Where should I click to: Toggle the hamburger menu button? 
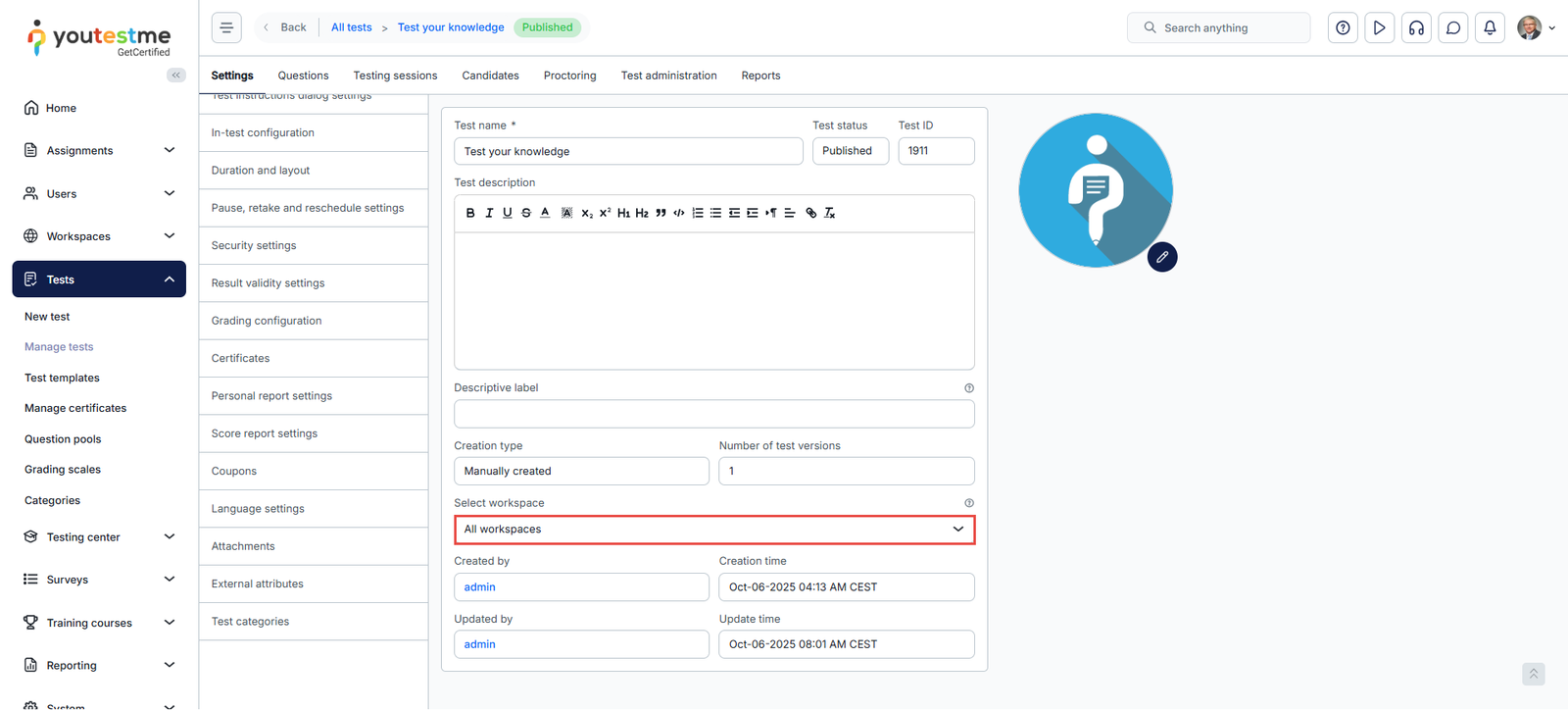point(226,27)
